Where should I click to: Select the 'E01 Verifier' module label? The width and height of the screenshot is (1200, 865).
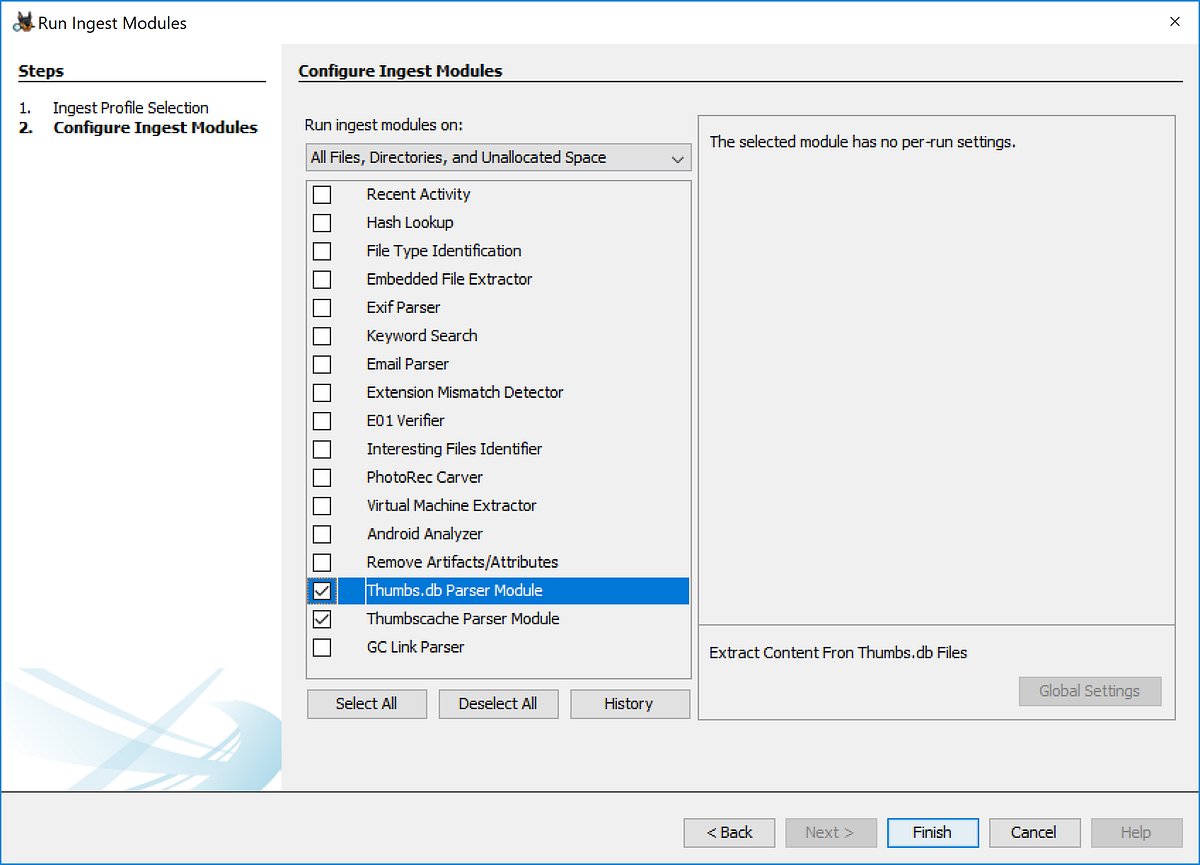tap(405, 421)
